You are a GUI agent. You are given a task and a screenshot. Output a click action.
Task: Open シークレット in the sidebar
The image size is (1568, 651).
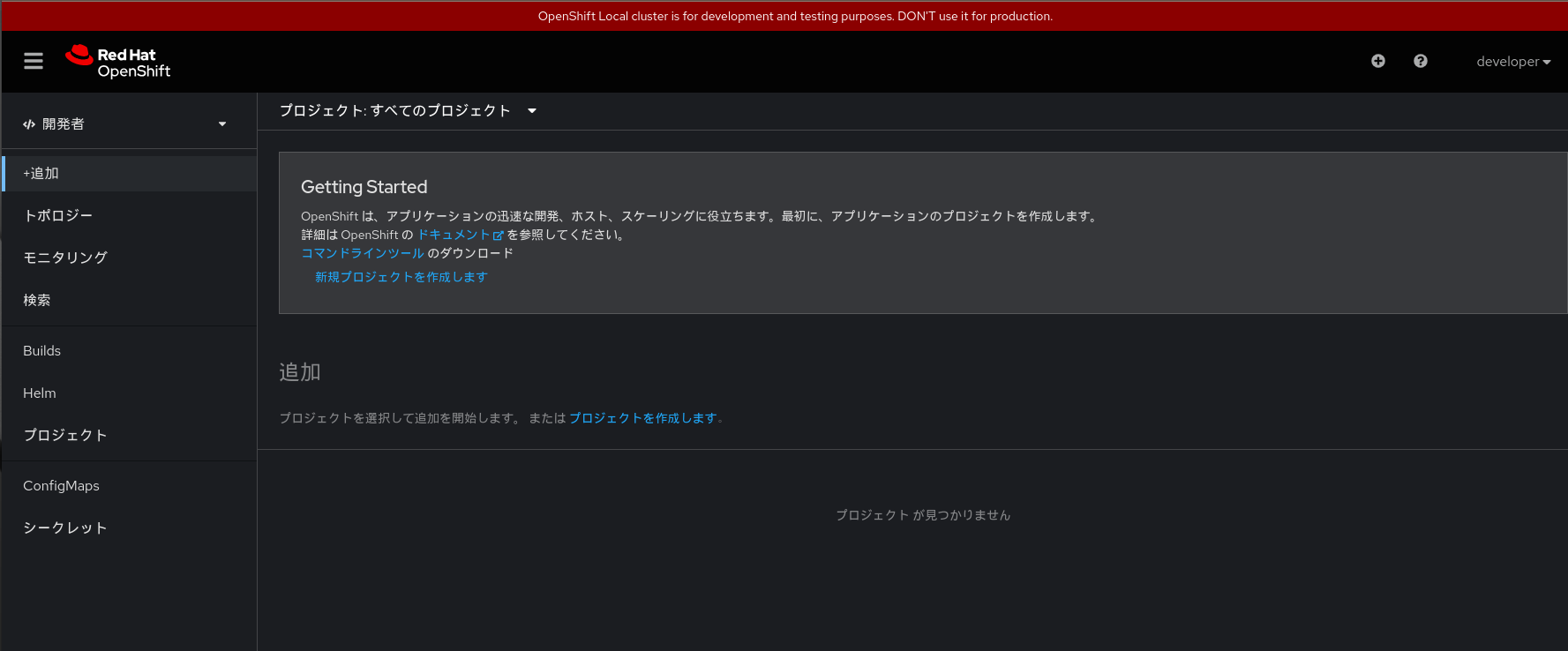click(x=129, y=528)
